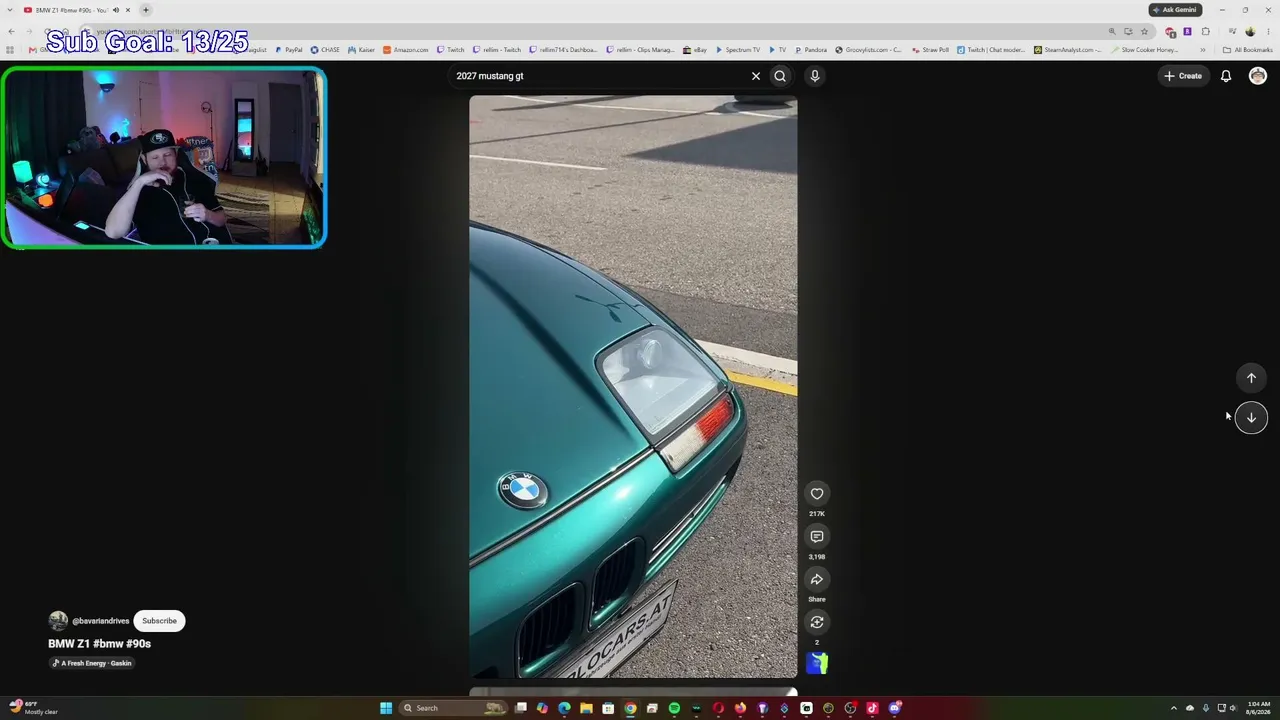Screen dimensions: 1280x720
Task: Open the Straw Poll bookmark
Action: tap(930, 49)
